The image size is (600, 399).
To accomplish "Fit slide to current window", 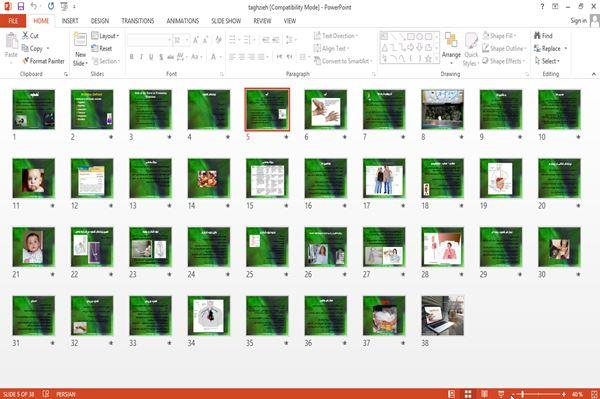I will click(594, 394).
